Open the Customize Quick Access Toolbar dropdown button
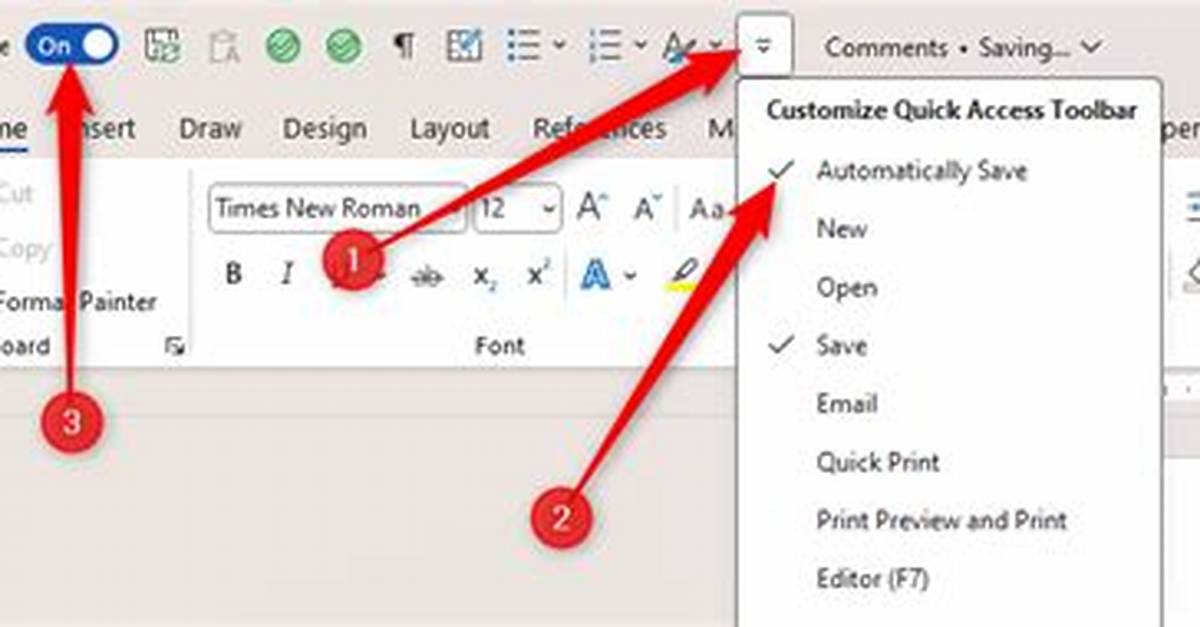Screen dimensions: 1200x627 pos(765,46)
